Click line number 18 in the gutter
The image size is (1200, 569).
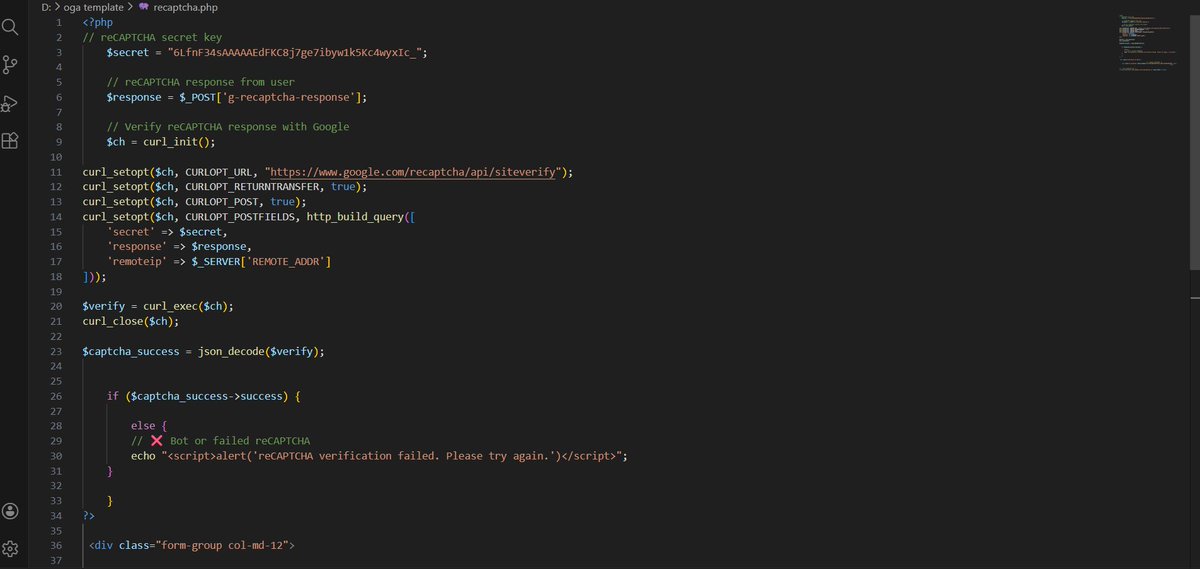click(x=56, y=277)
